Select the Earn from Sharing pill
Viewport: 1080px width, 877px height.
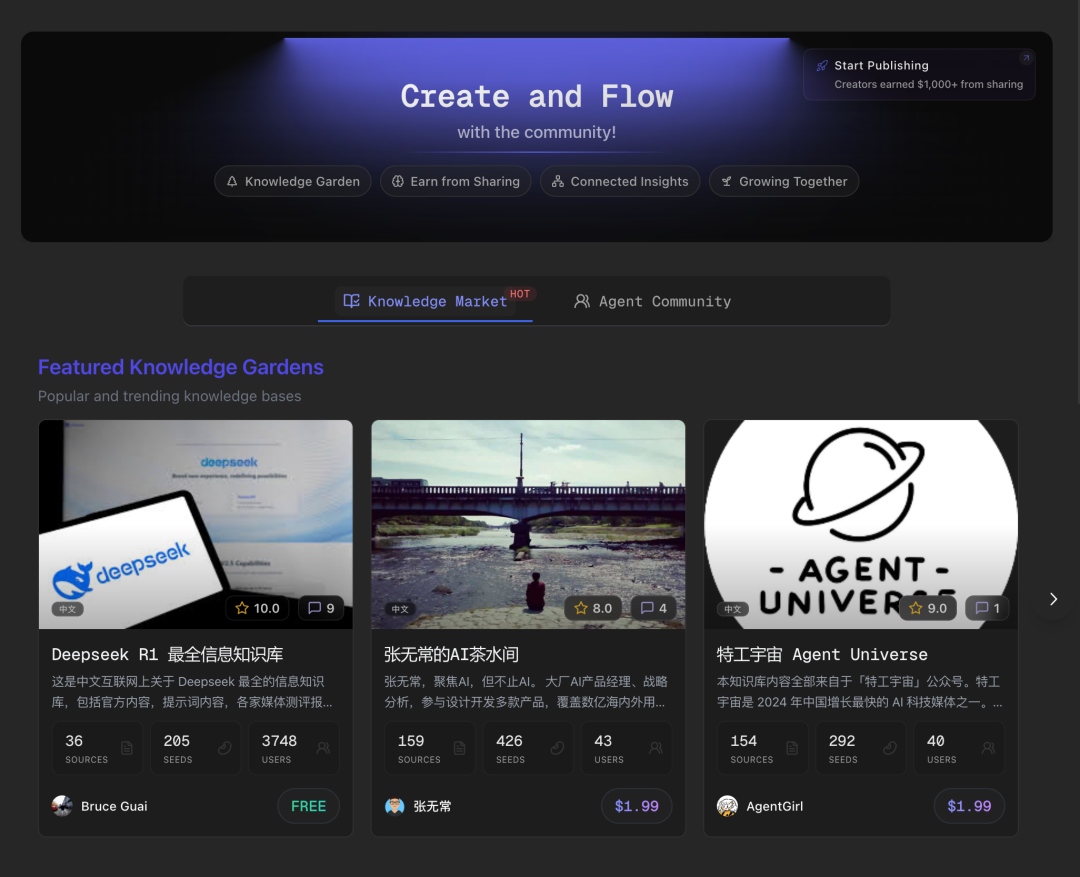click(x=455, y=181)
